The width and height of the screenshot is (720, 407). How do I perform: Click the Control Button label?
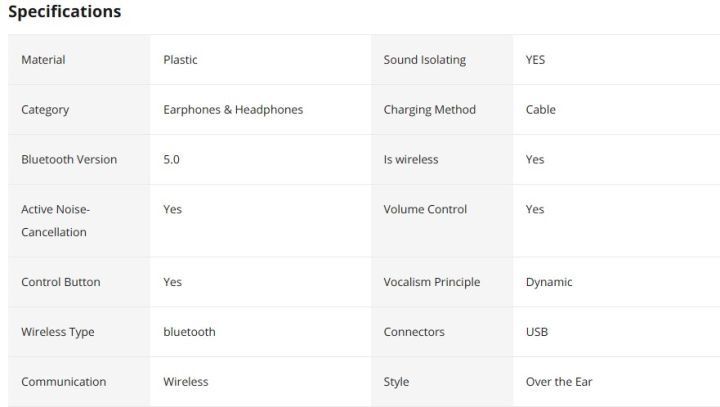coord(61,282)
